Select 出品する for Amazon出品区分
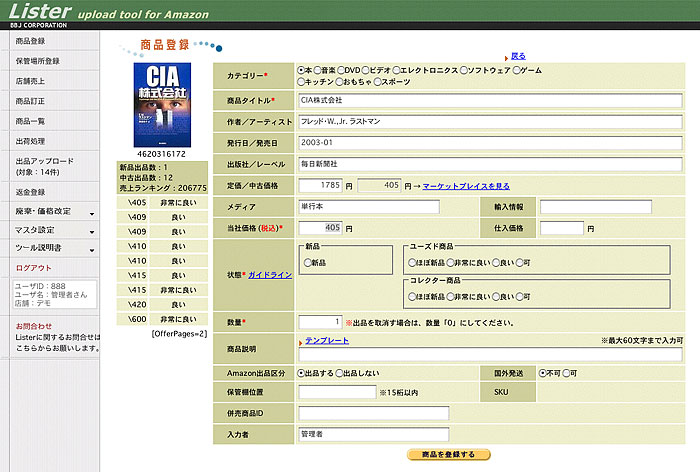The image size is (700, 472). coord(301,373)
